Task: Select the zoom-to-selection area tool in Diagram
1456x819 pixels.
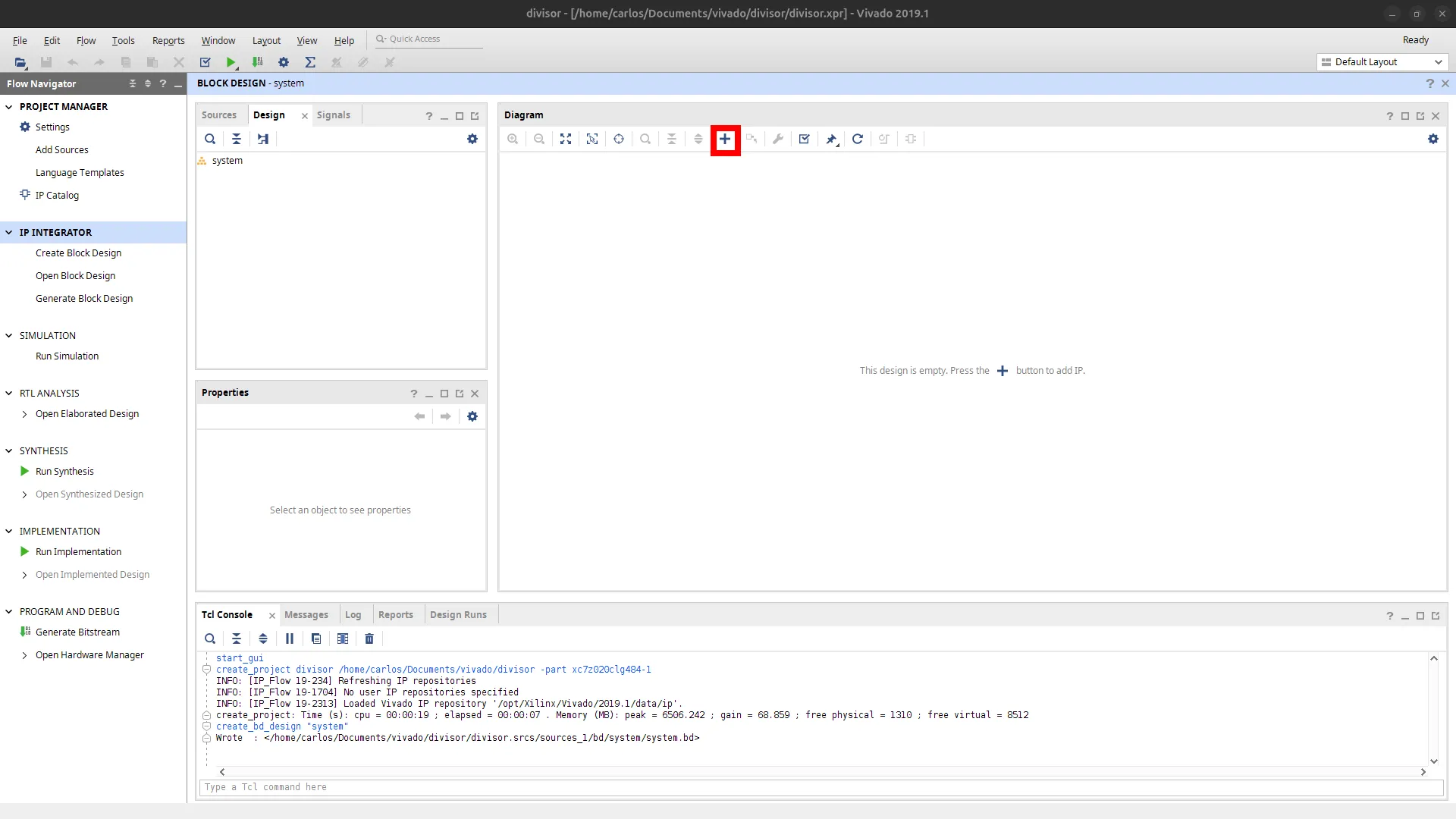Action: point(592,139)
